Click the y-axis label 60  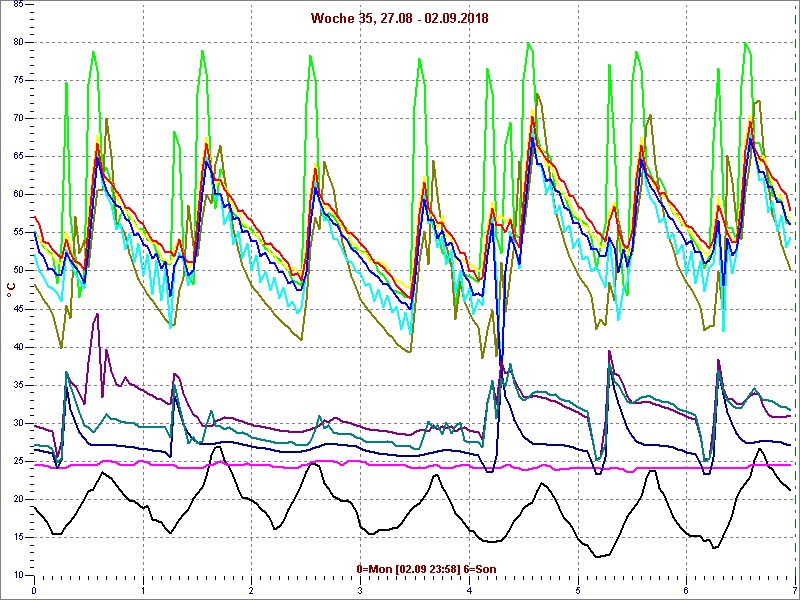point(18,194)
